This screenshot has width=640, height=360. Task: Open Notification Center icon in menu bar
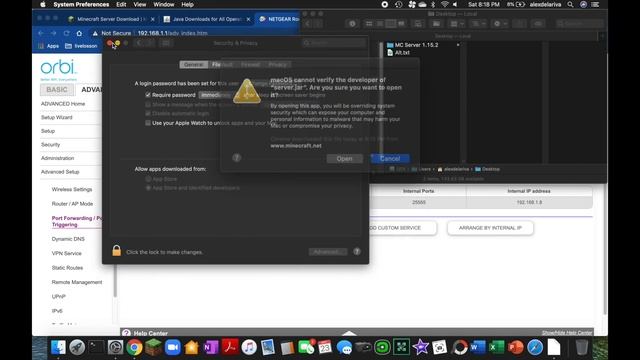[x=595, y=4]
